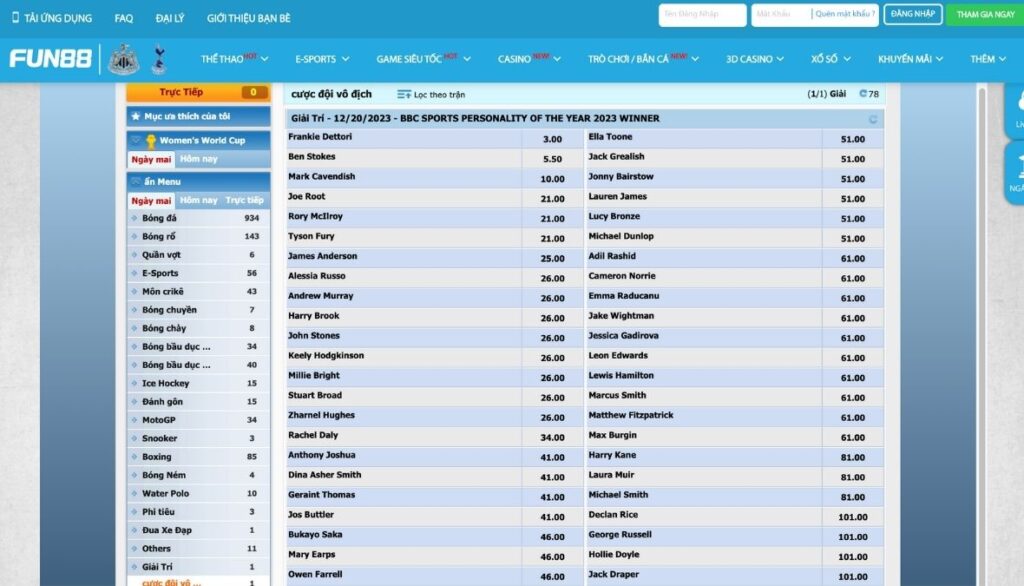This screenshot has height=586, width=1024.
Task: Select the Hôm nay tab under Ẩn Menu
Action: tap(199, 200)
